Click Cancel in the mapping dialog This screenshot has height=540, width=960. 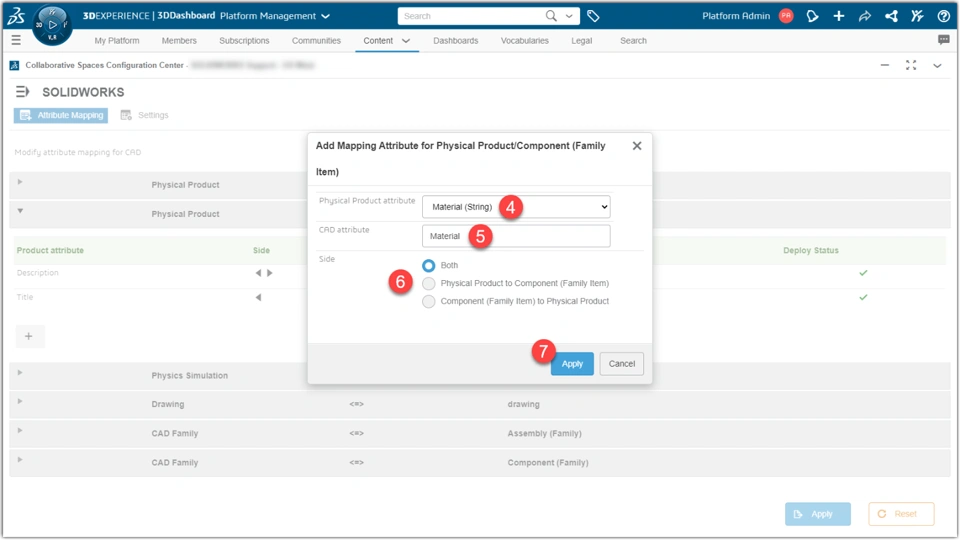point(621,364)
